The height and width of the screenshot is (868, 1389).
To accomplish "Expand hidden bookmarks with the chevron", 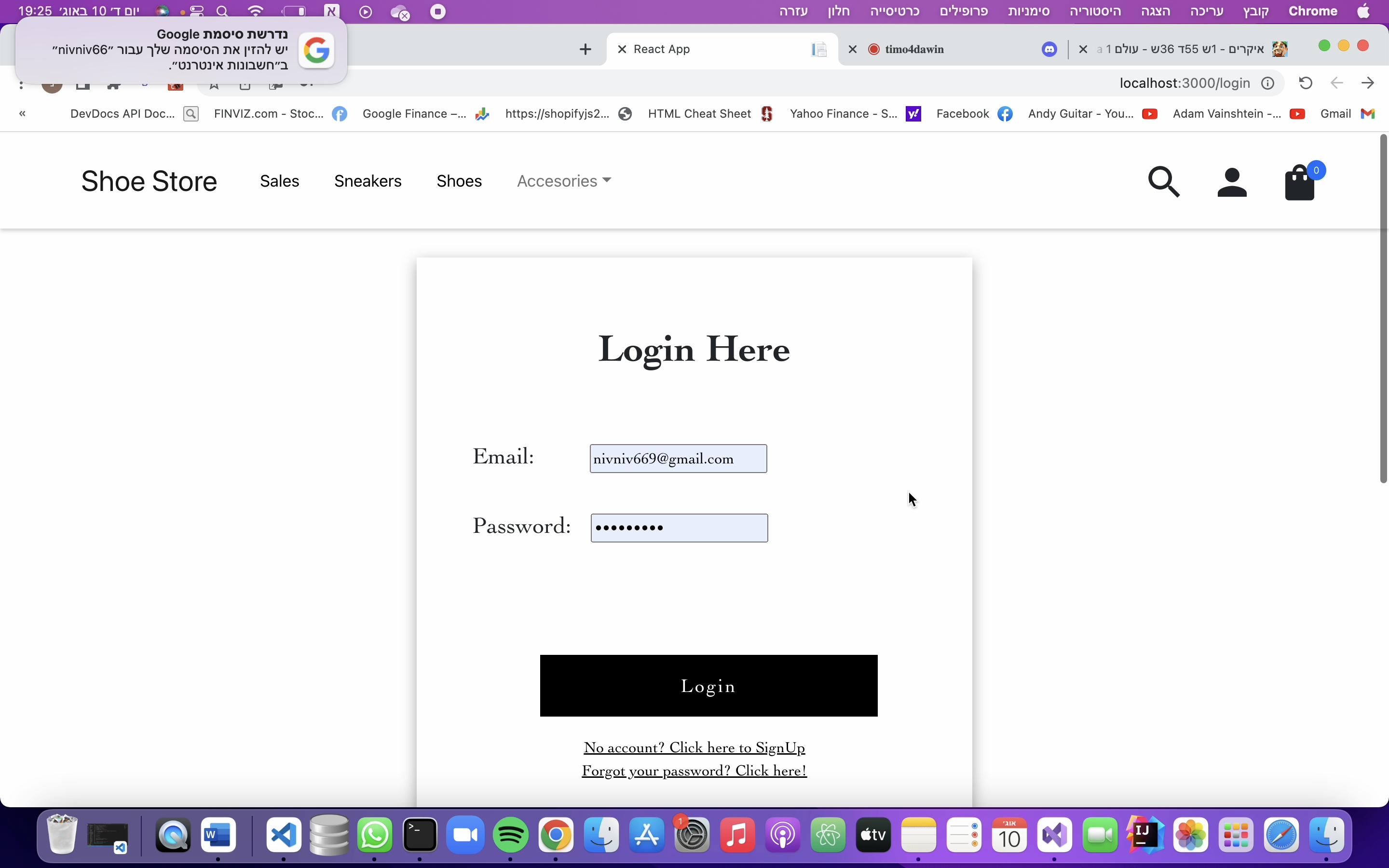I will (22, 114).
